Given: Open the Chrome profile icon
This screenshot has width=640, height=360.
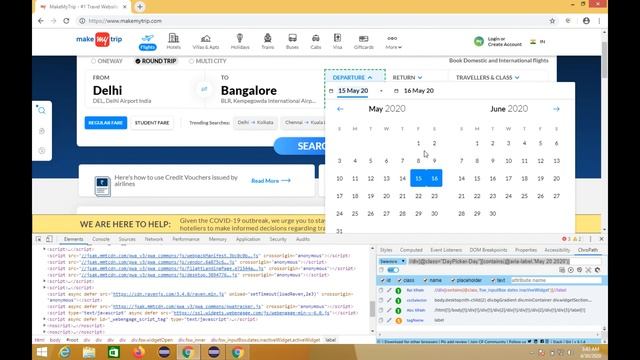Looking at the screenshot, I should (586, 21).
